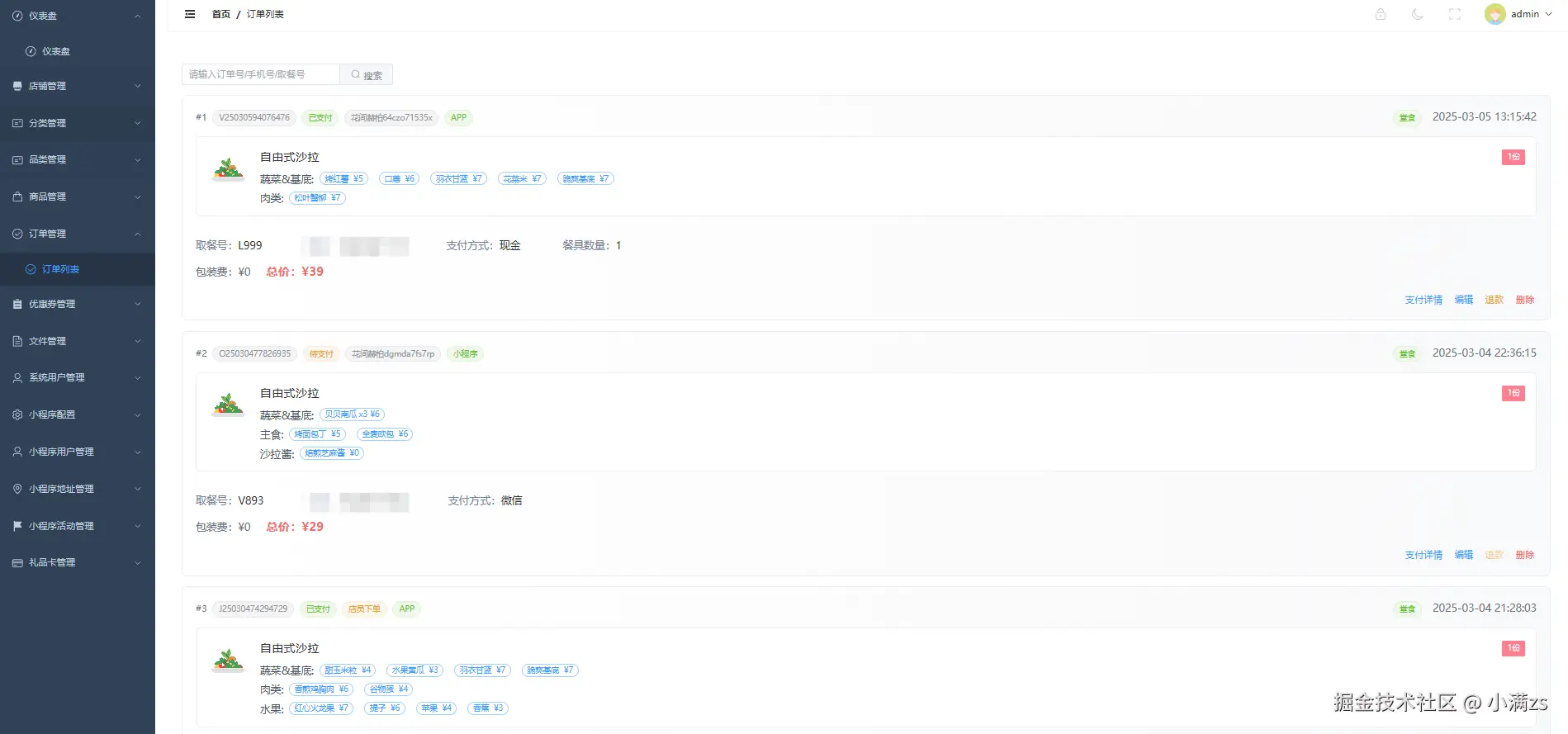The image size is (1568, 734).
Task: Toggle dark mode with the moon icon
Action: [1418, 14]
